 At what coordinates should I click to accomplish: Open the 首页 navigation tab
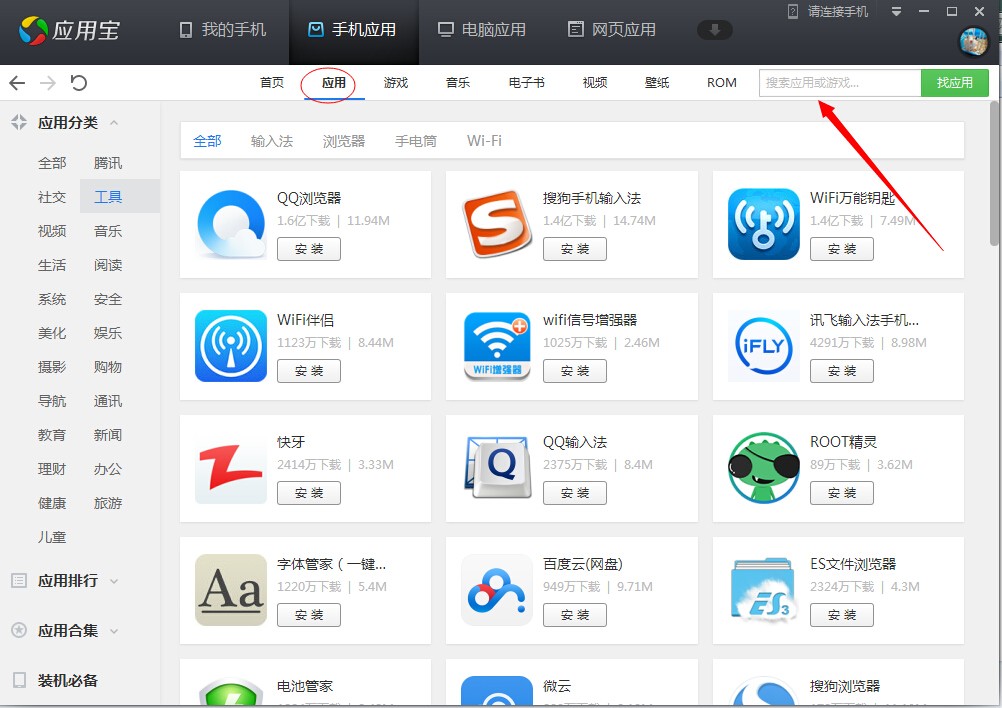272,82
